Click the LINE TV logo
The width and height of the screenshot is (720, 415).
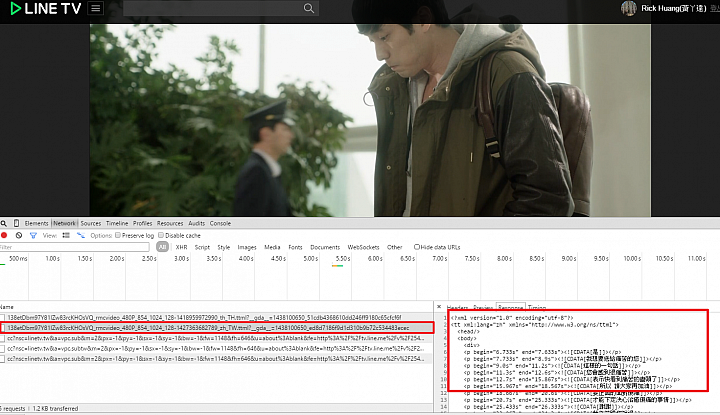(45, 8)
